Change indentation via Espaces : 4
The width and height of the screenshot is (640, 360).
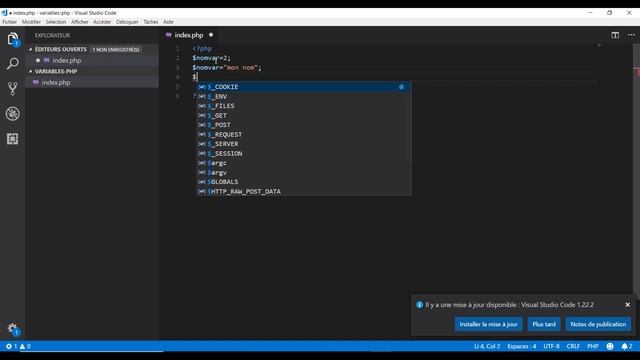click(522, 346)
